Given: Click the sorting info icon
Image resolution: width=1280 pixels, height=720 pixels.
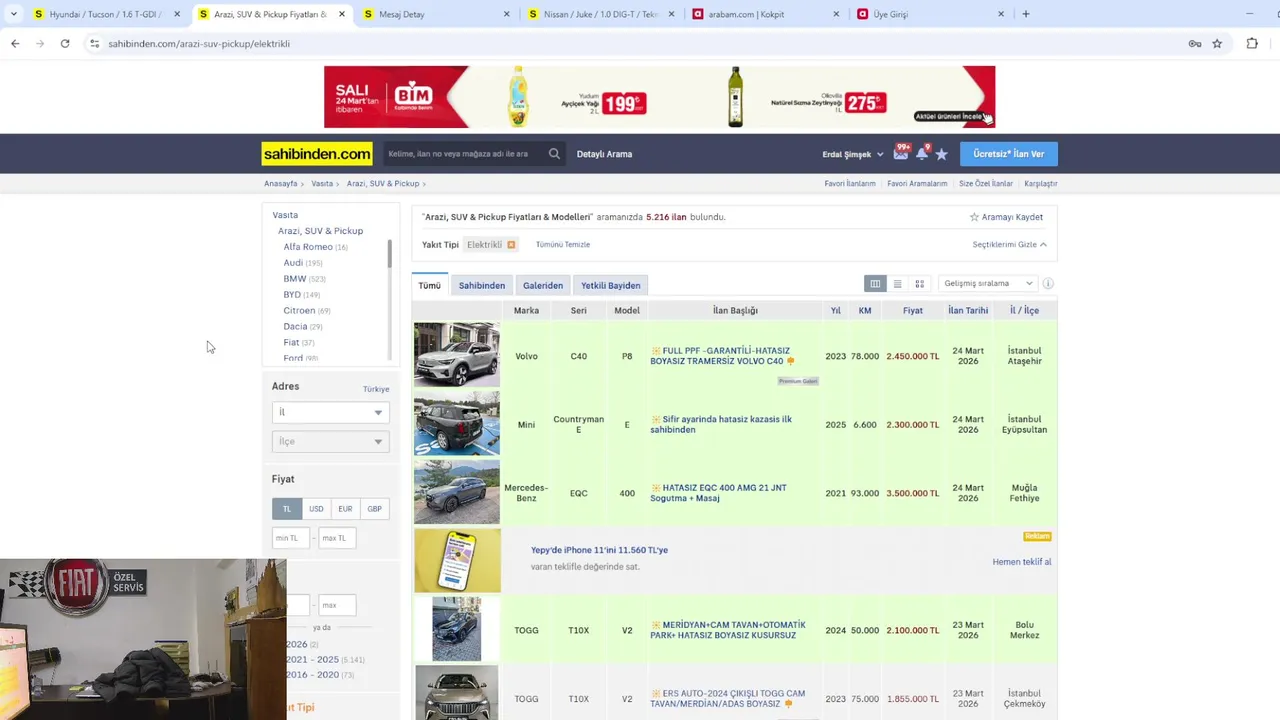Looking at the screenshot, I should pyautogui.click(x=1048, y=284).
